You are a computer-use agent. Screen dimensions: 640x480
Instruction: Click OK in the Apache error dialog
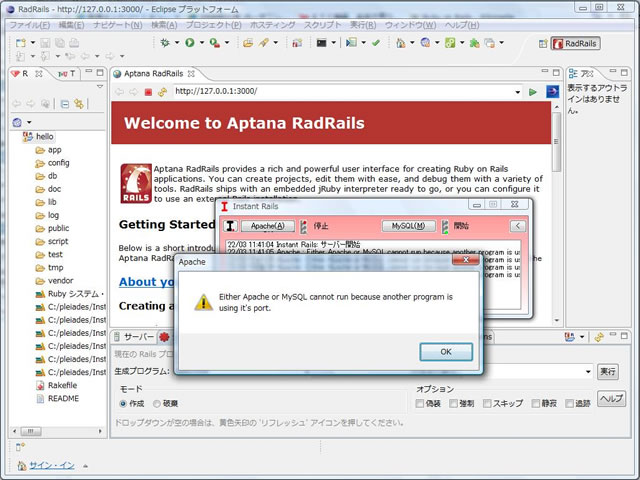(x=445, y=351)
